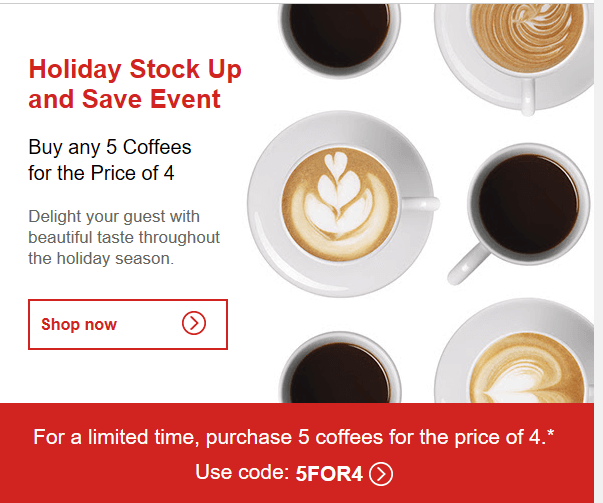Viewport: 603px width, 503px height.
Task: Click the 'and Save Event' headline line
Action: 124,99
